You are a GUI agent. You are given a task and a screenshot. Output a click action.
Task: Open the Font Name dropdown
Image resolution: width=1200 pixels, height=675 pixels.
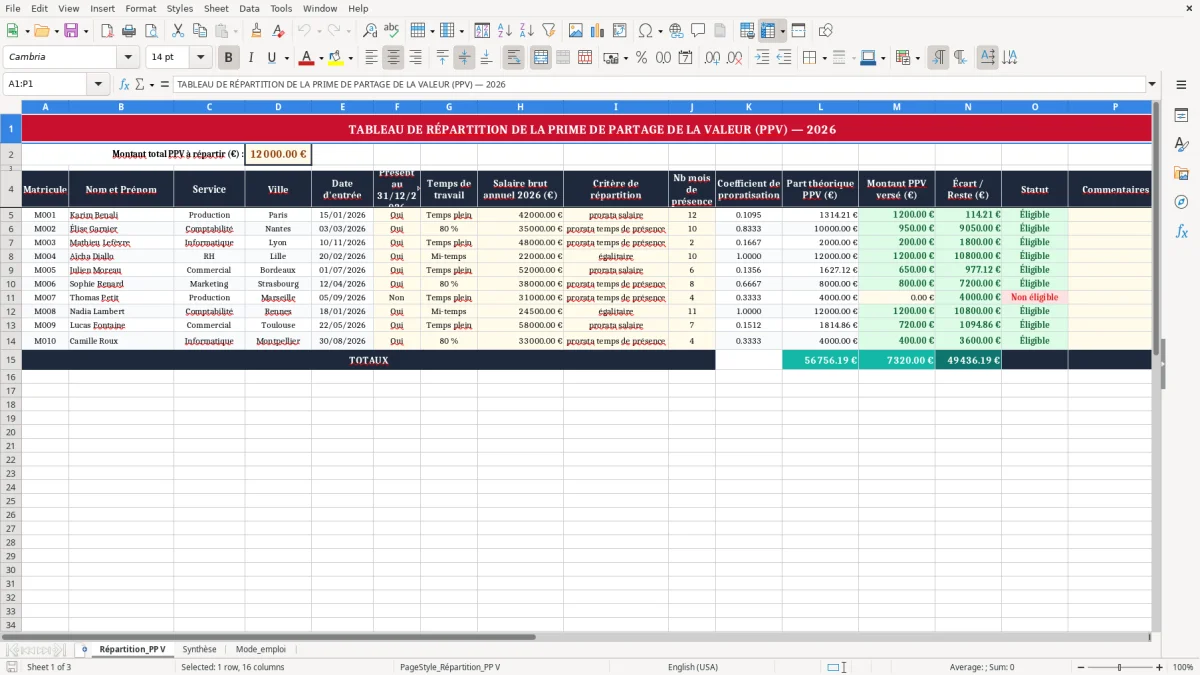pos(128,58)
